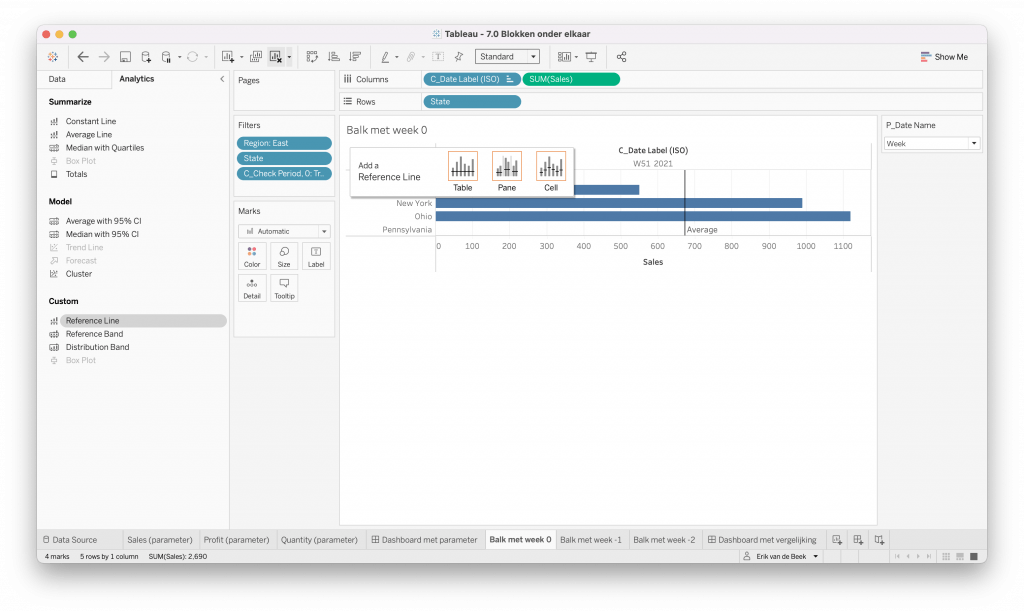
Task: Choose Cell scope for reference line
Action: pos(551,170)
